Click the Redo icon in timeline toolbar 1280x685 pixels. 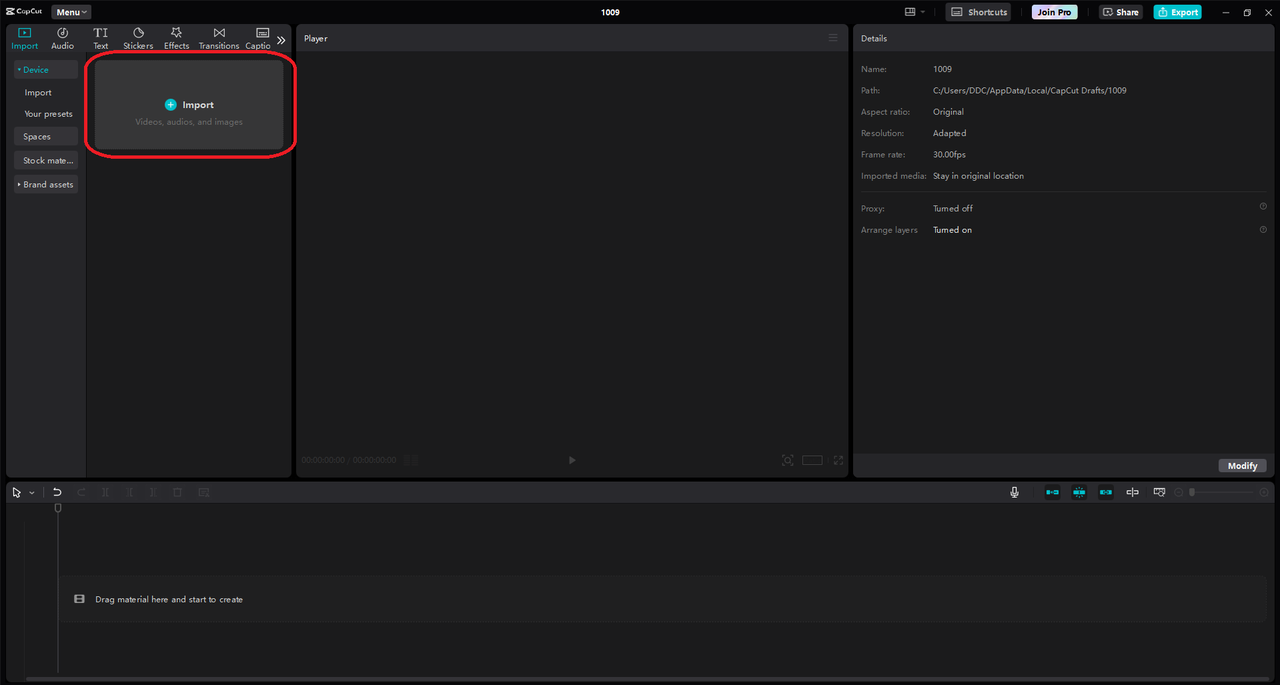[x=81, y=492]
